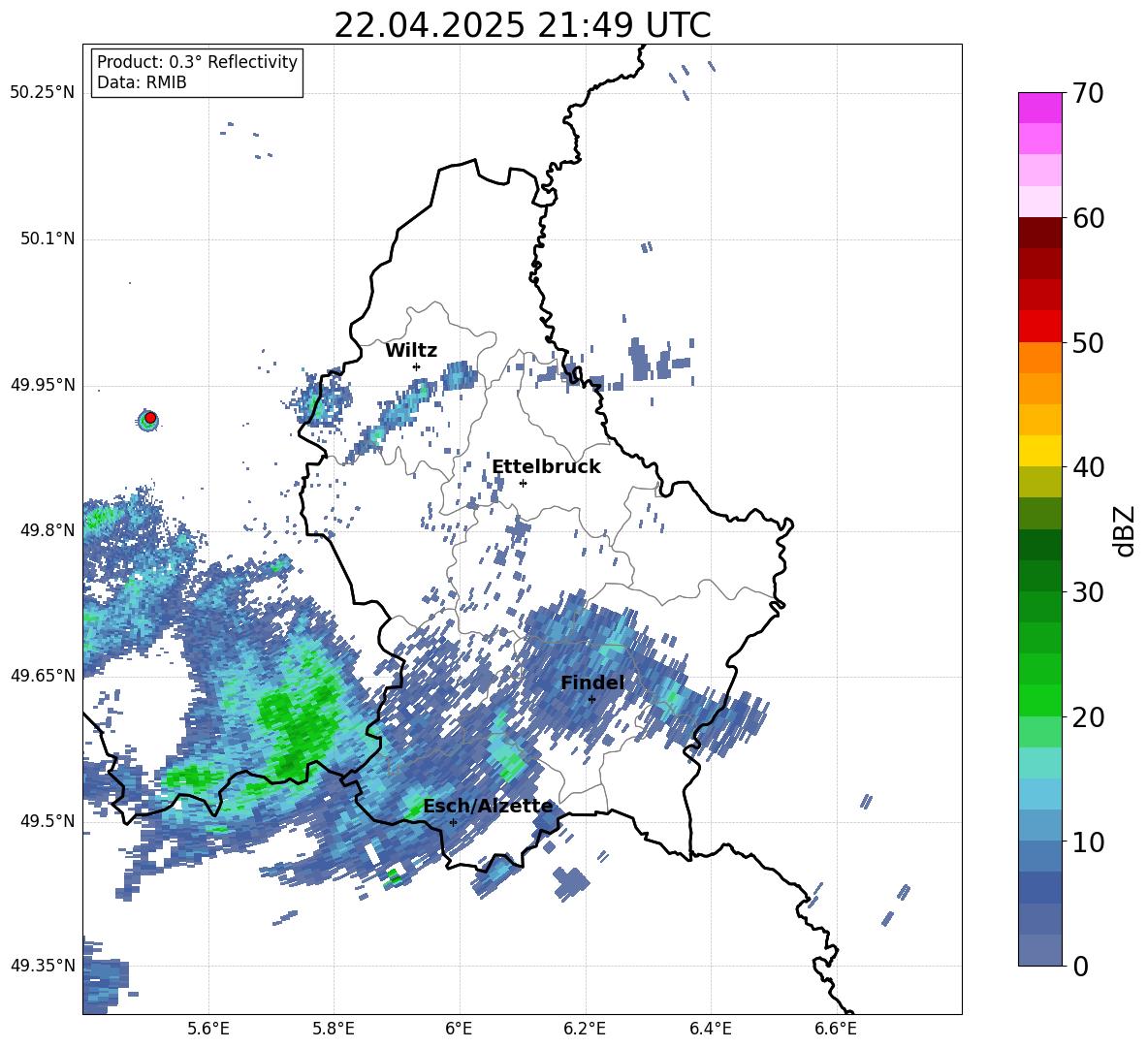Click the 6°E longitude label
This screenshot has width=1148, height=1048.
(459, 1029)
